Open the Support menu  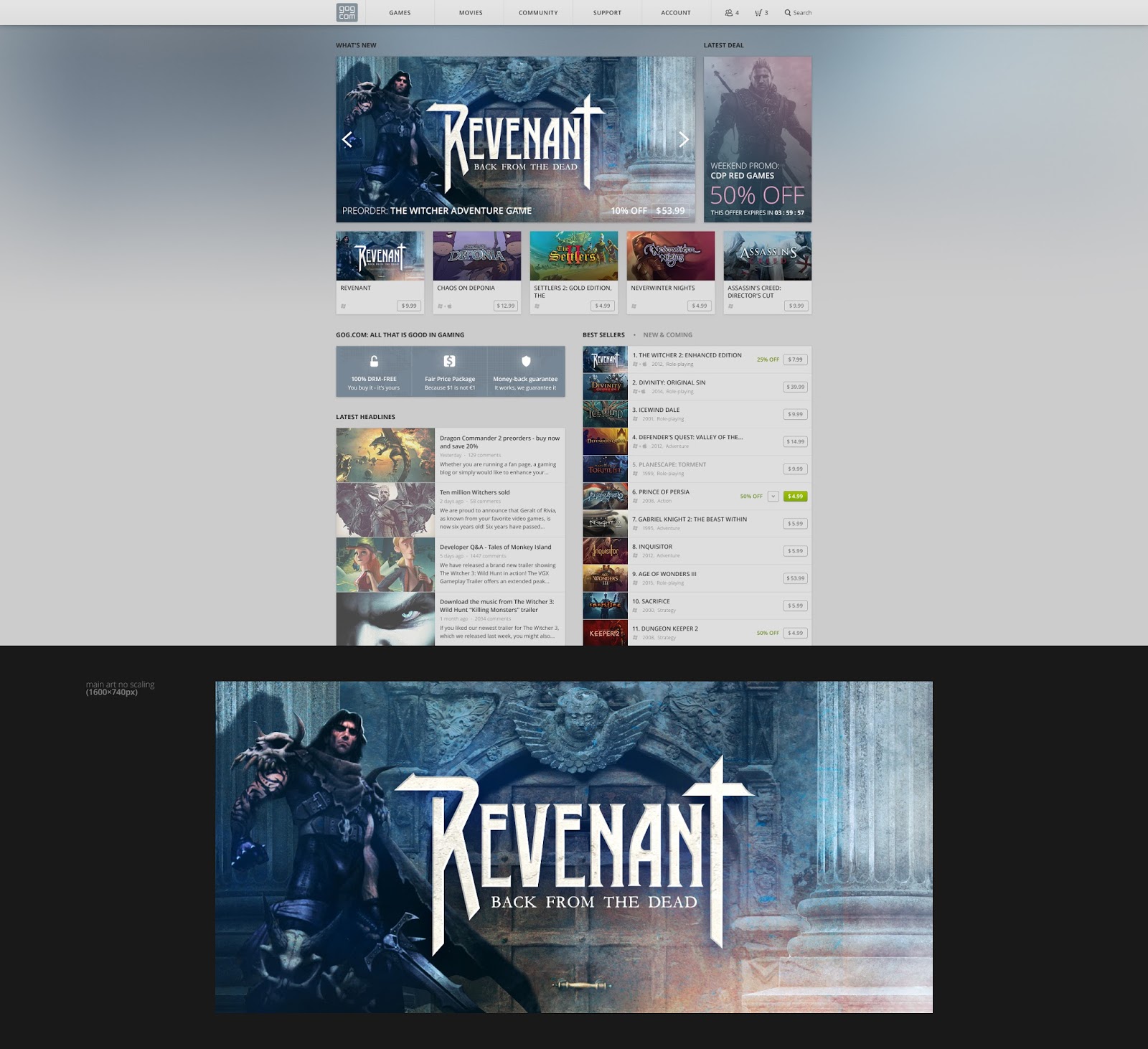607,13
